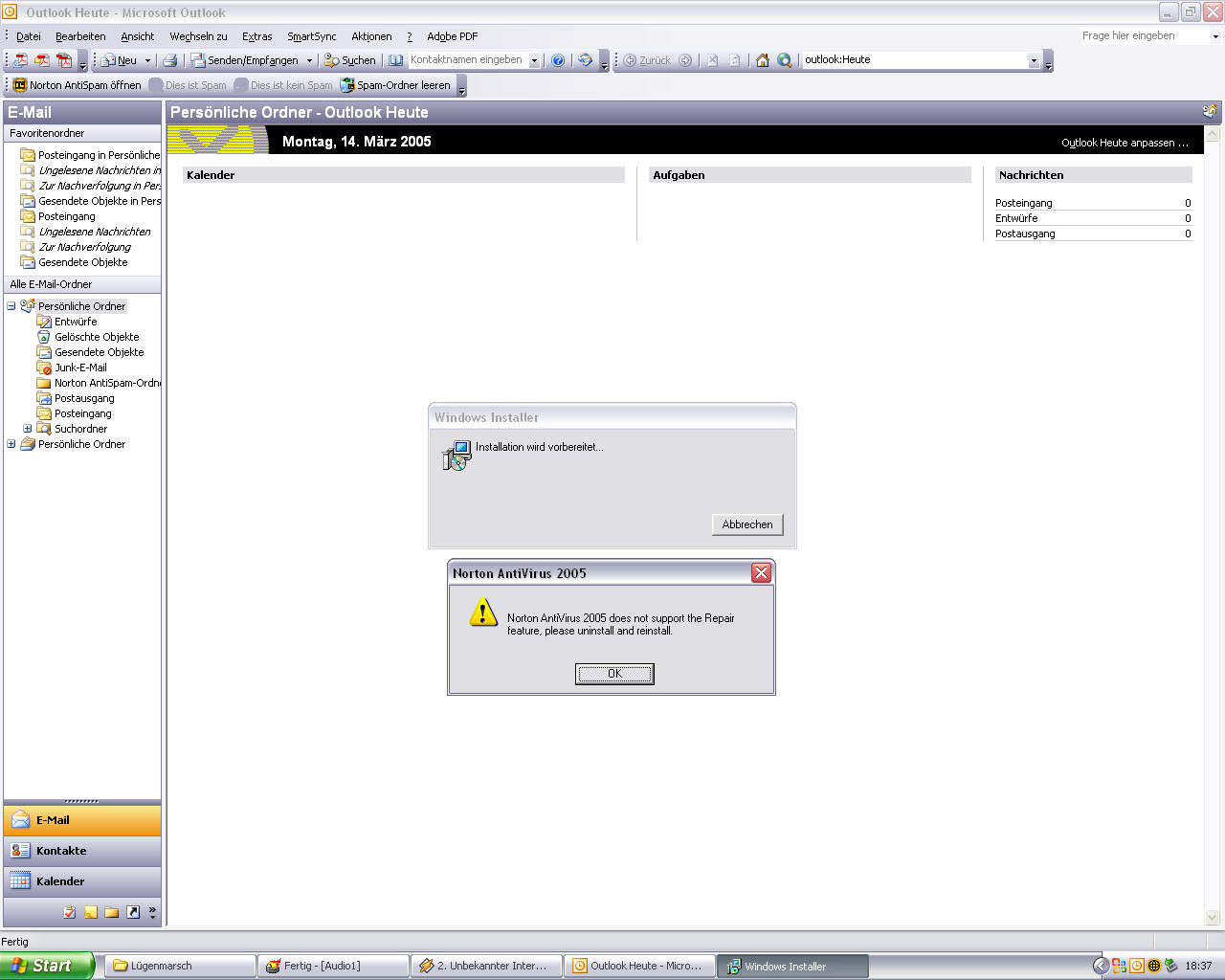Screen dimensions: 1225x980
Task: Expand the second Persönliche Ordner tree node
Action: coord(11,444)
